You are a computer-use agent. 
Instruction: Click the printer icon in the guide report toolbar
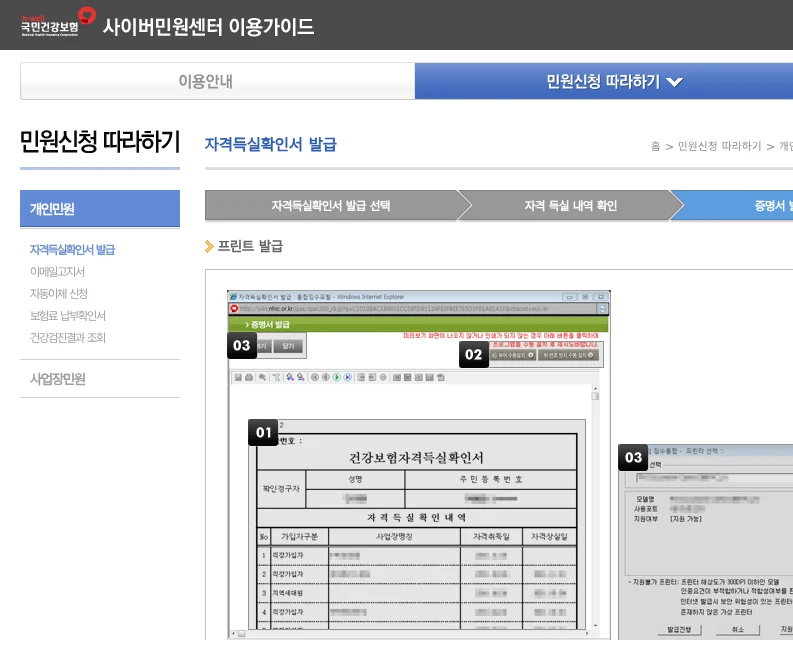point(249,377)
